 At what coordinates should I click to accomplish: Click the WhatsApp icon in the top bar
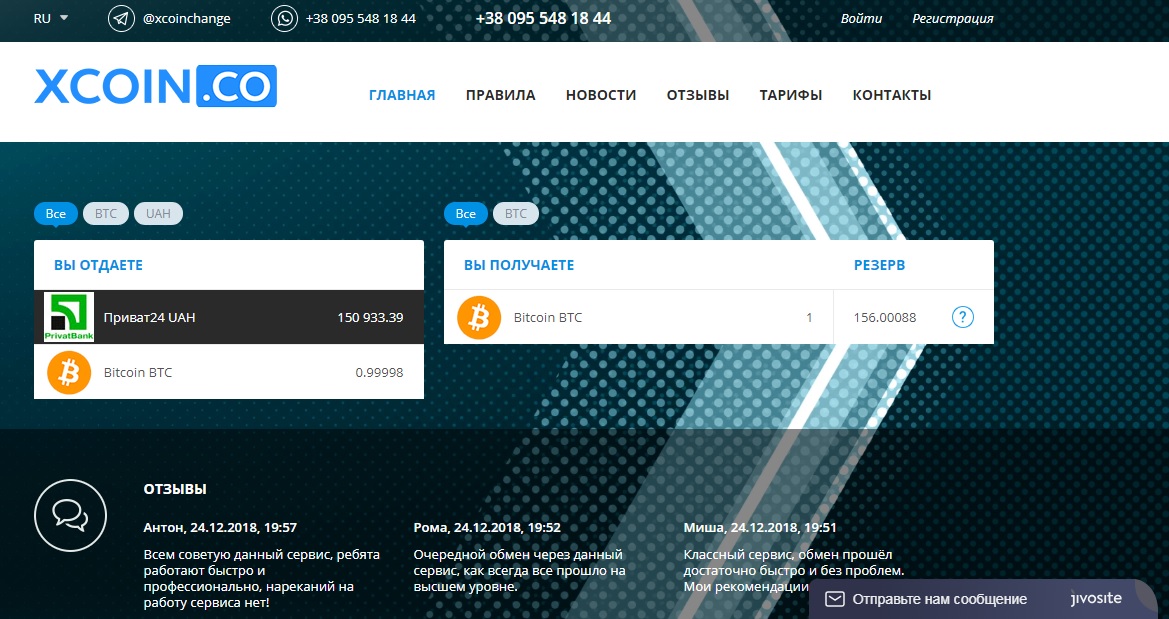click(284, 19)
